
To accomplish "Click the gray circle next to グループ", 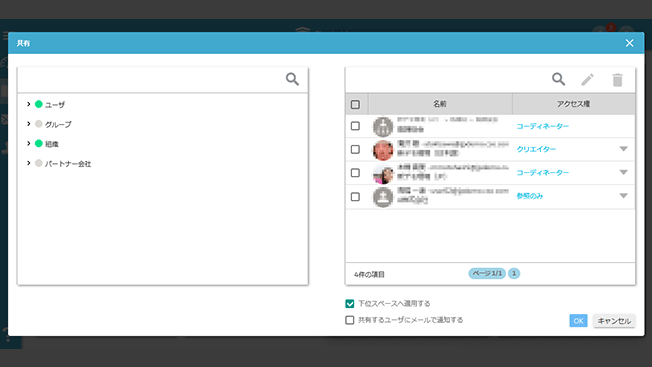I will pos(39,124).
